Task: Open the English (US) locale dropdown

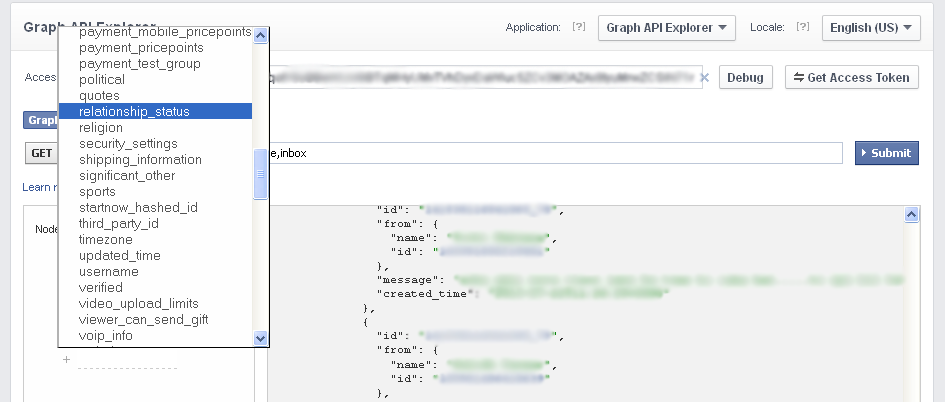Action: click(871, 28)
